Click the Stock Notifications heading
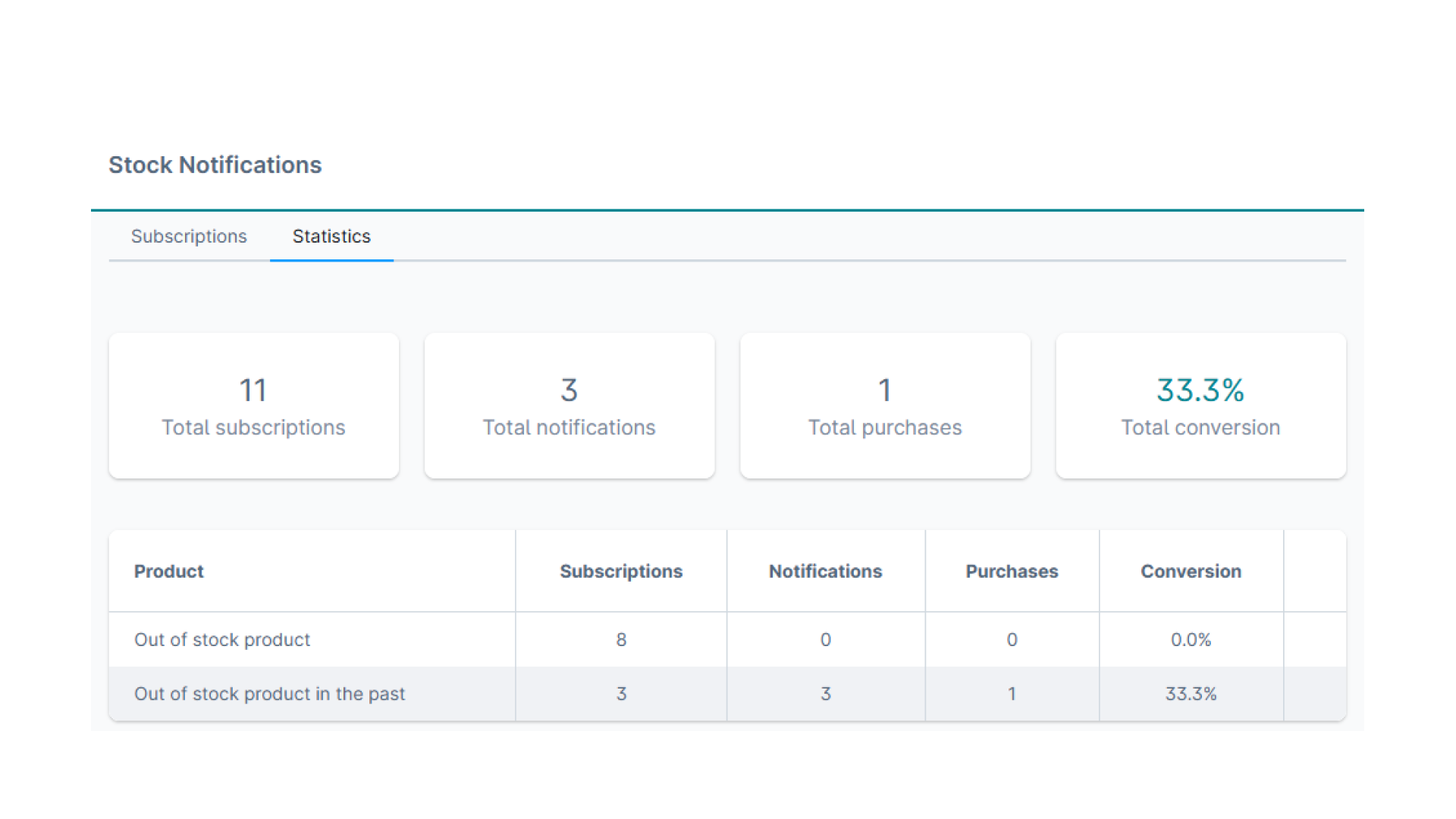 [x=215, y=165]
